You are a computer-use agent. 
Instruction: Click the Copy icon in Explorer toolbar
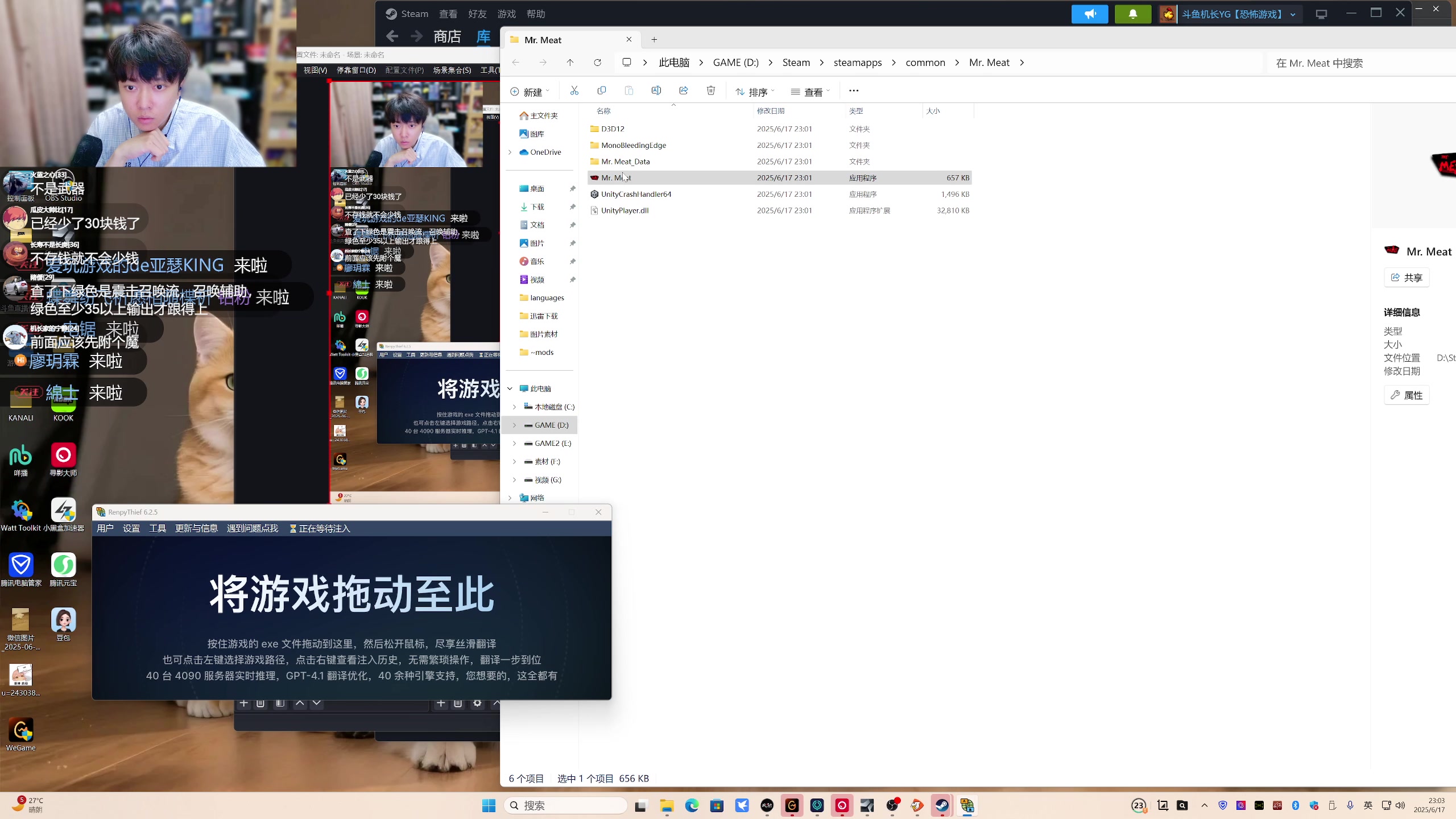coord(602,91)
